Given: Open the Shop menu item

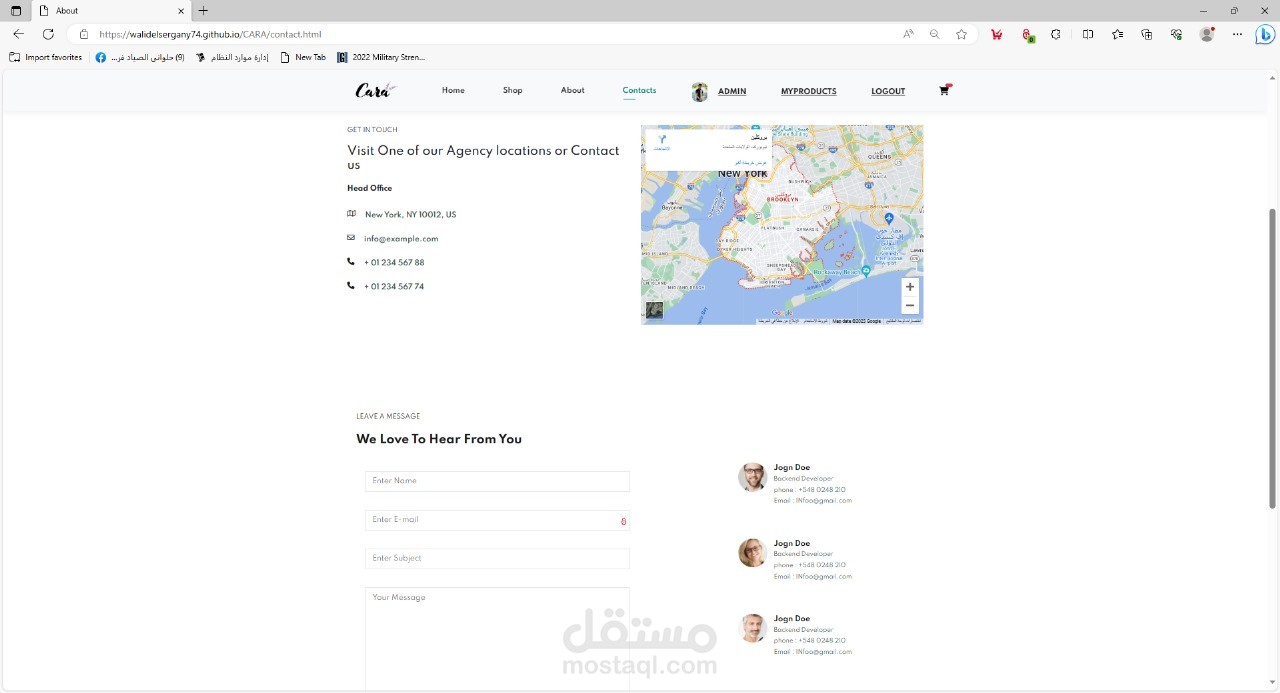Looking at the screenshot, I should click(x=512, y=90).
